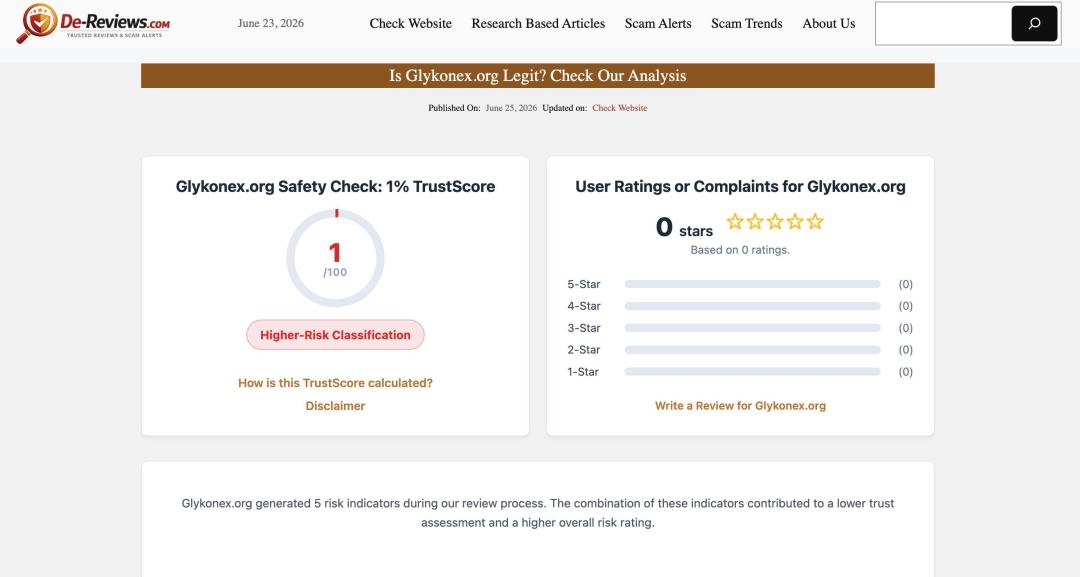Click the red Check Website category link

click(620, 108)
